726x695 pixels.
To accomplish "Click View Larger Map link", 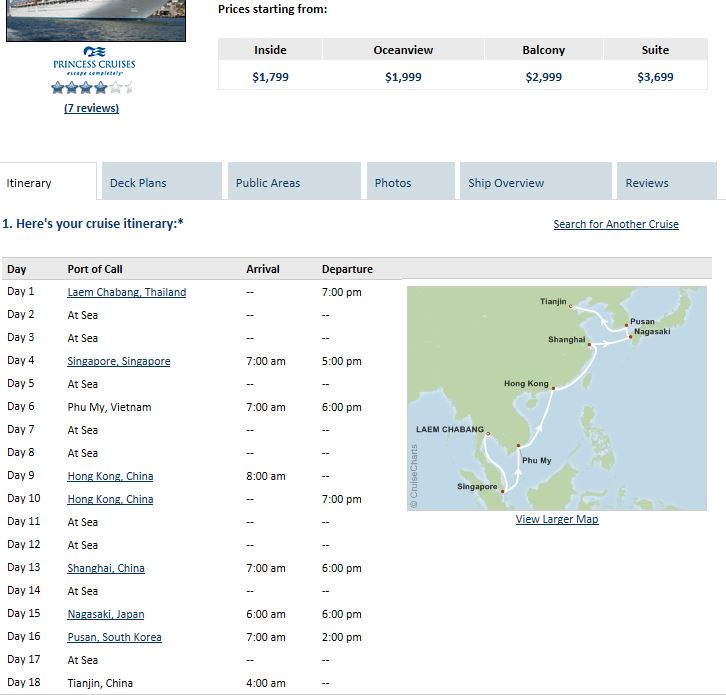I will (x=557, y=519).
